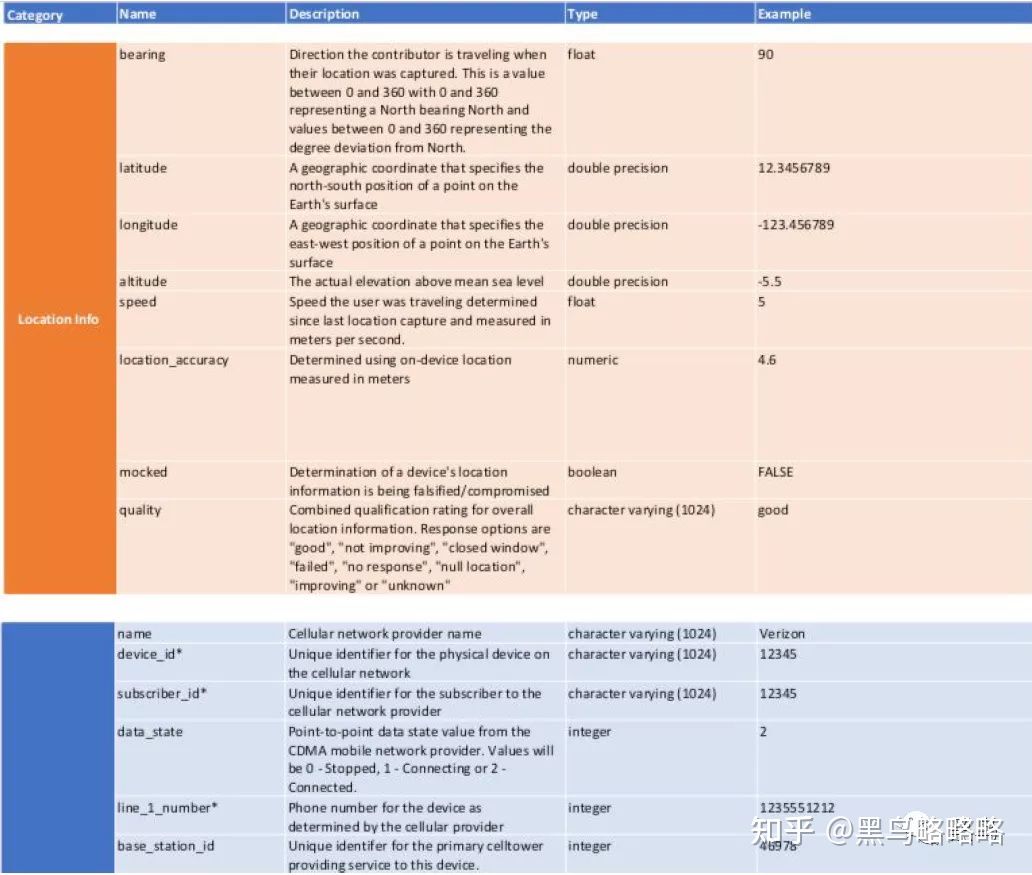Select the mocked name cell
The image size is (1032, 875).
coord(143,472)
